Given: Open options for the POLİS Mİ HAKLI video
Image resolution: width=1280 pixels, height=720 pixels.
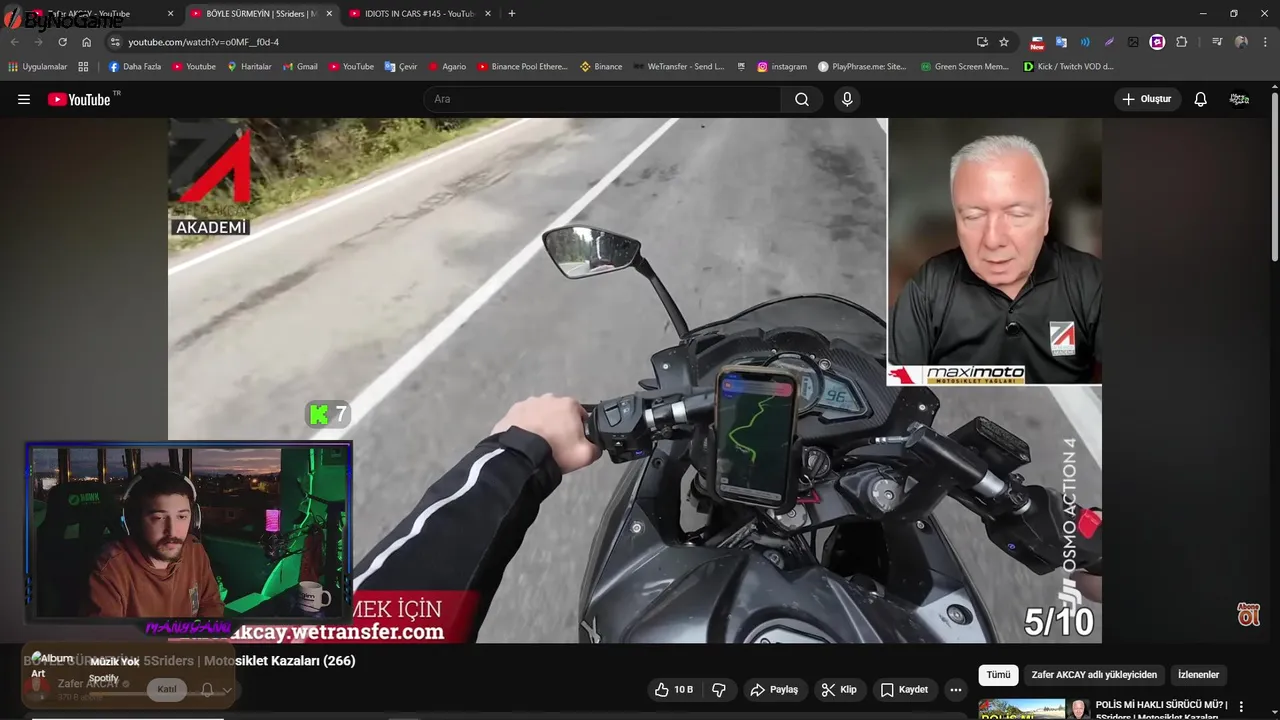Looking at the screenshot, I should (1241, 706).
